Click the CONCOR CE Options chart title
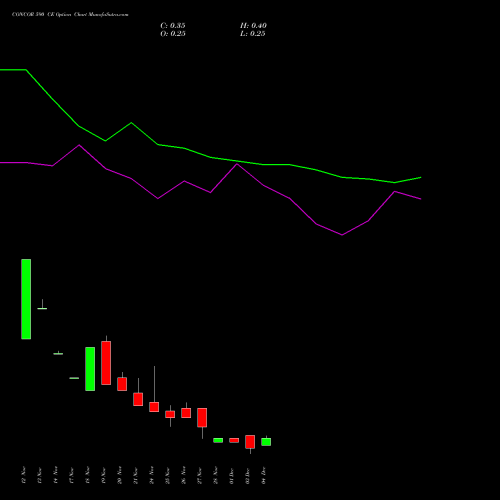This screenshot has height=500, width=500. coord(70,15)
